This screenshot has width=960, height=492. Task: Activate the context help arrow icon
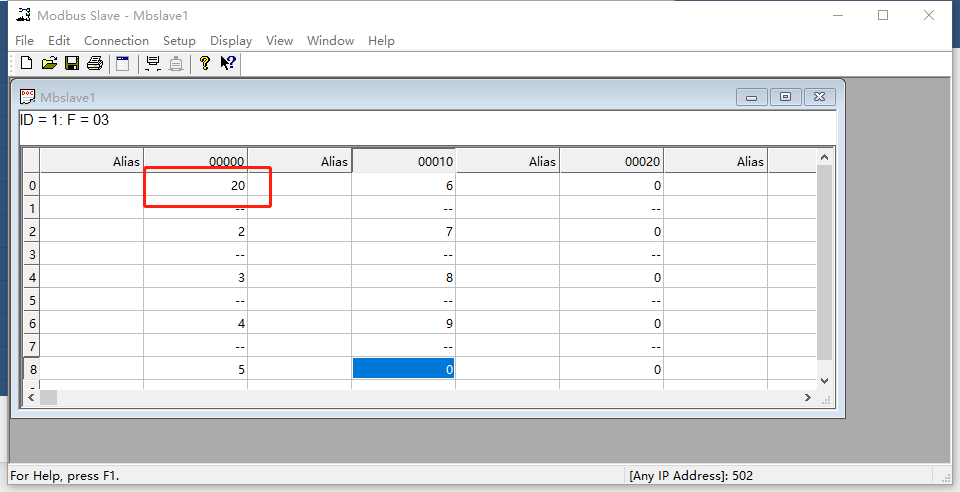tap(228, 63)
